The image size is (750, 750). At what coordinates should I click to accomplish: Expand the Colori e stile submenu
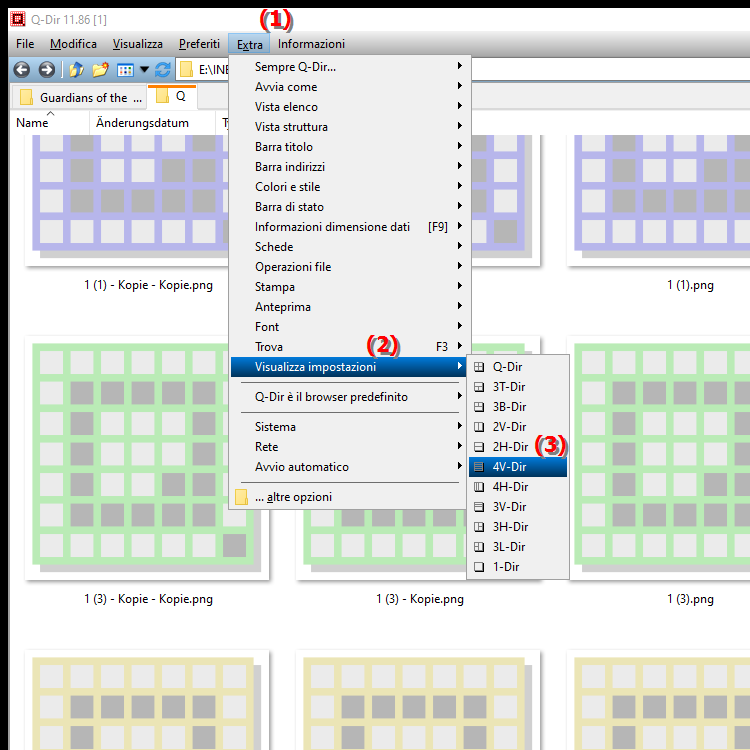pyautogui.click(x=349, y=187)
